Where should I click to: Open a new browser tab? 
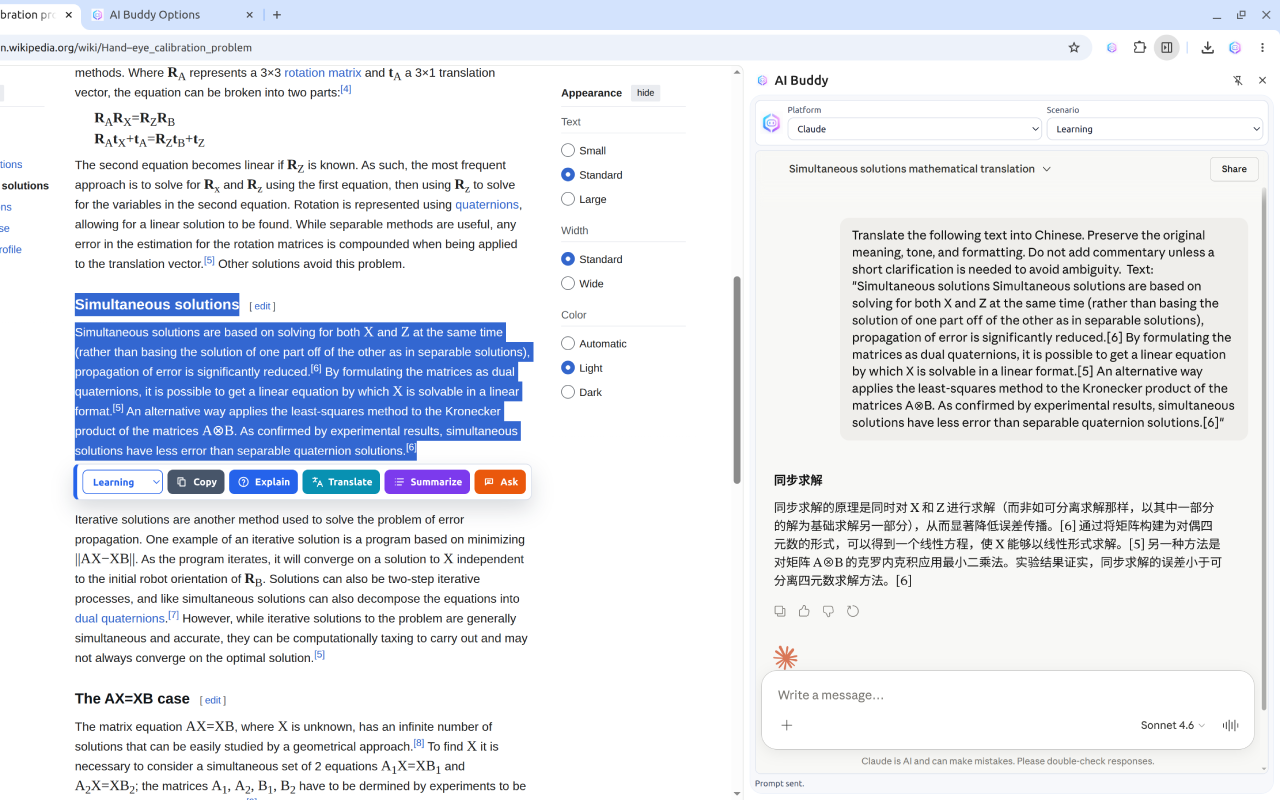click(x=277, y=15)
